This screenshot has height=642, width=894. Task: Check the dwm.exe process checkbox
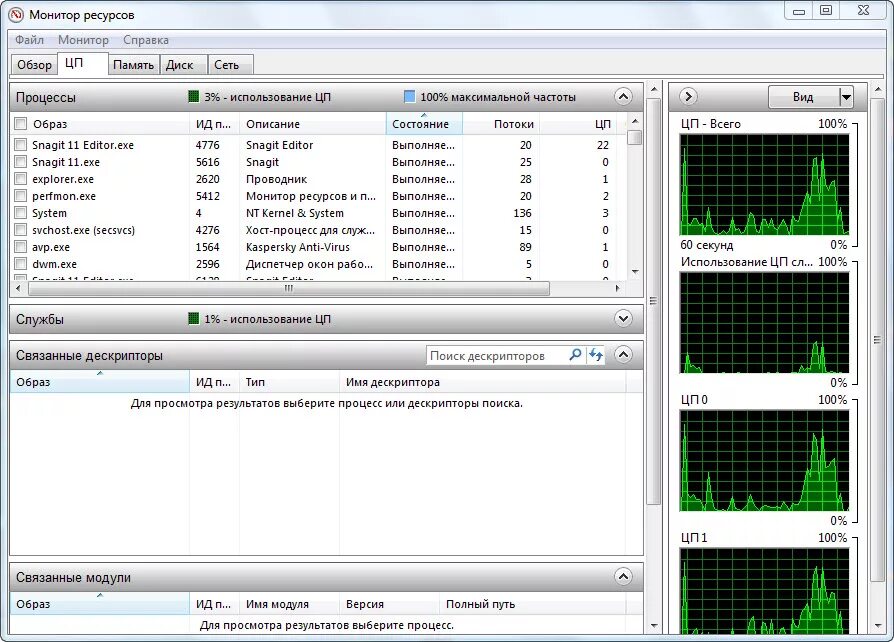[21, 264]
